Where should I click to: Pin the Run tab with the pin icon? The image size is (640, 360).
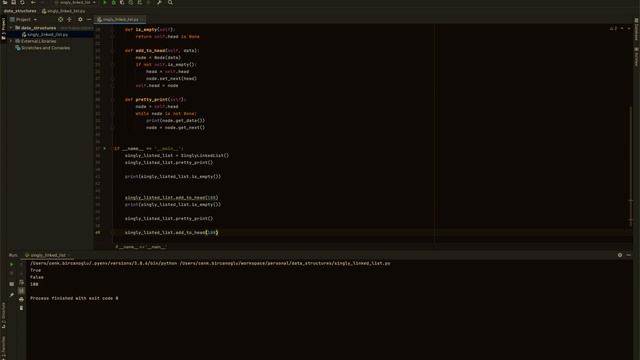coord(11,294)
